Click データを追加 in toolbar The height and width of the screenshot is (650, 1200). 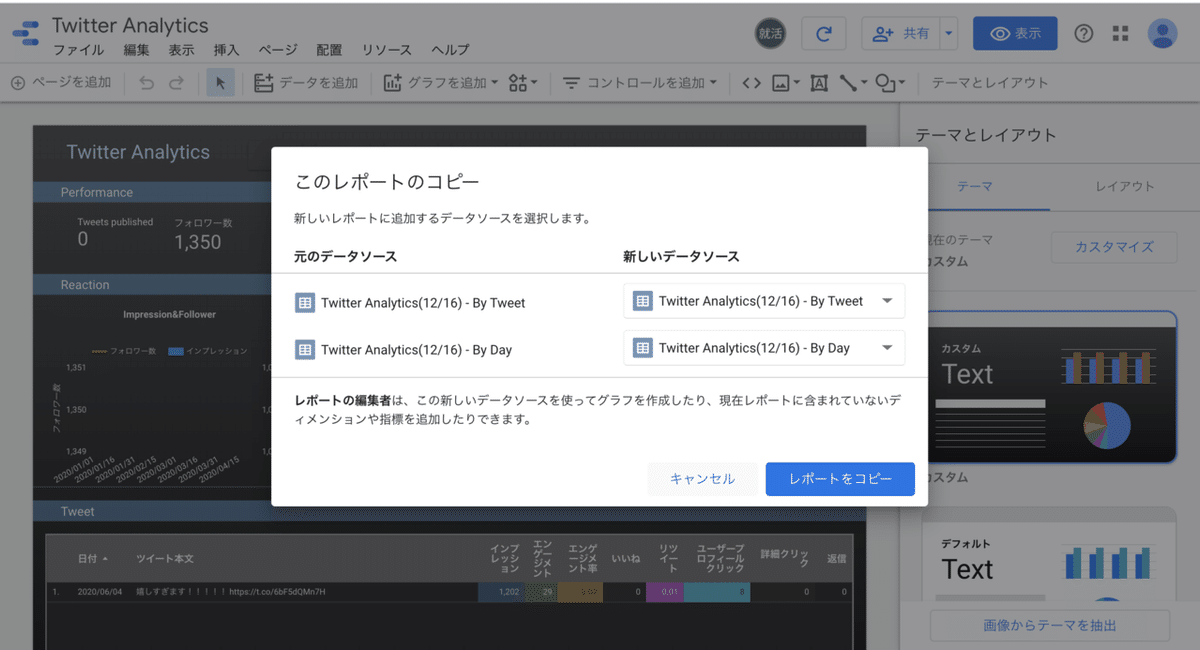(306, 83)
